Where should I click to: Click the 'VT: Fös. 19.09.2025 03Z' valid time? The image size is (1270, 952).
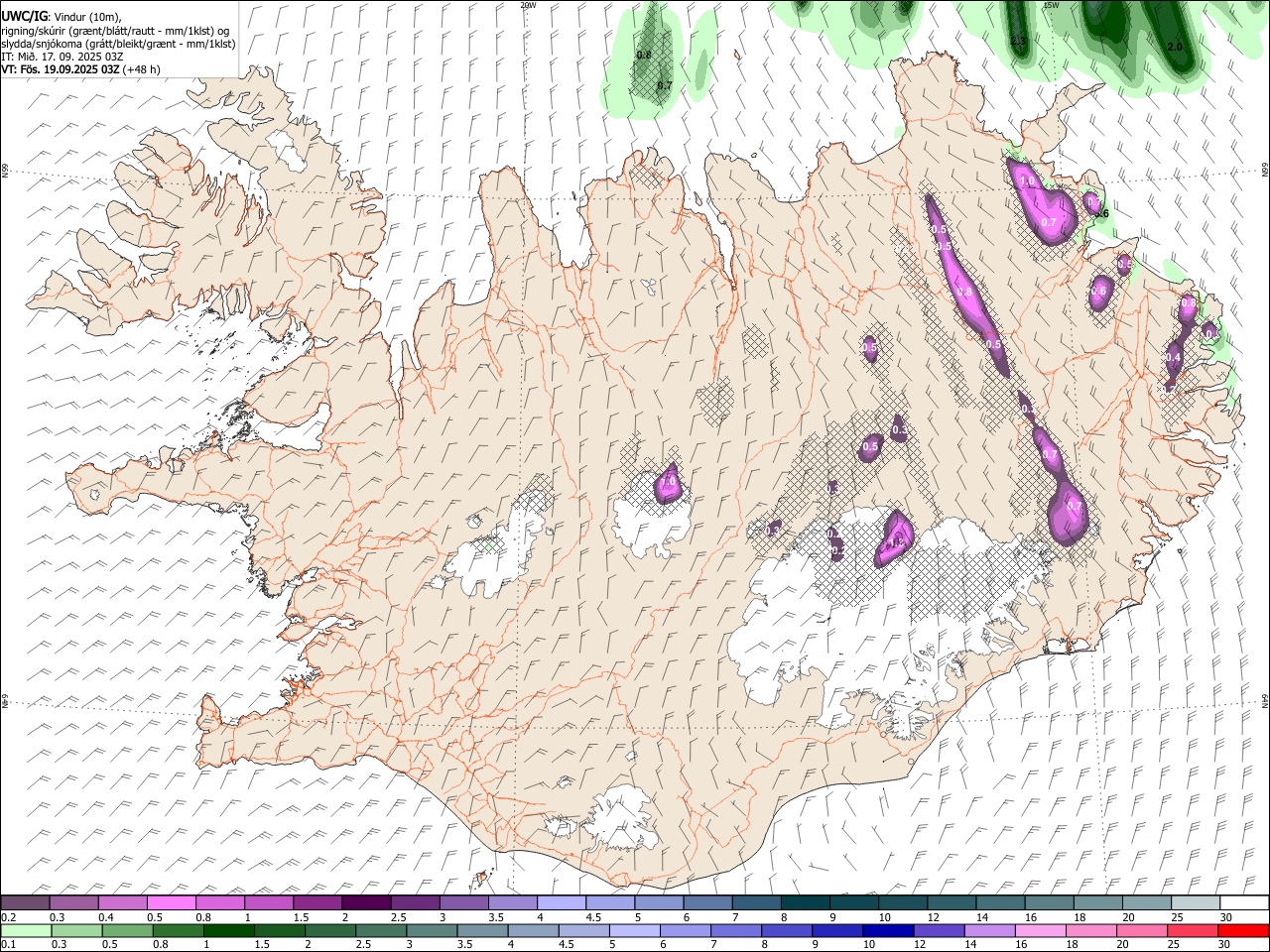61,69
